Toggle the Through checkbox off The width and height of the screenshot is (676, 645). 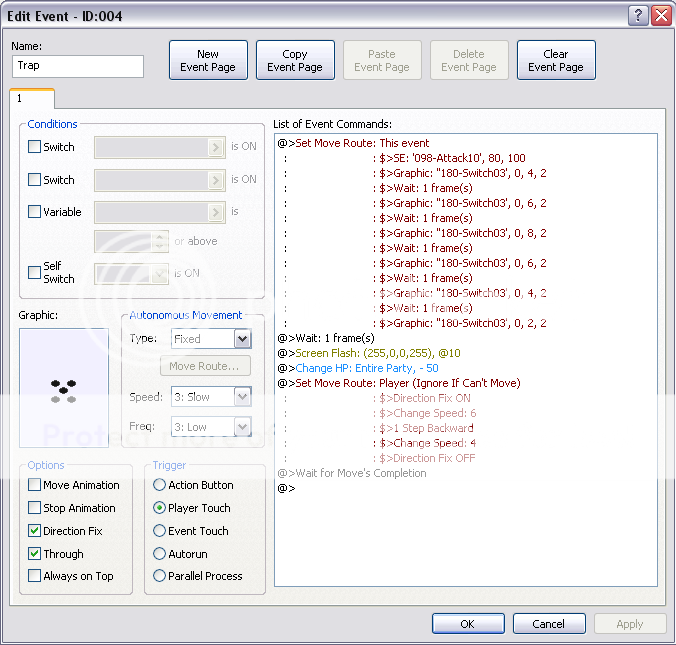[35, 554]
